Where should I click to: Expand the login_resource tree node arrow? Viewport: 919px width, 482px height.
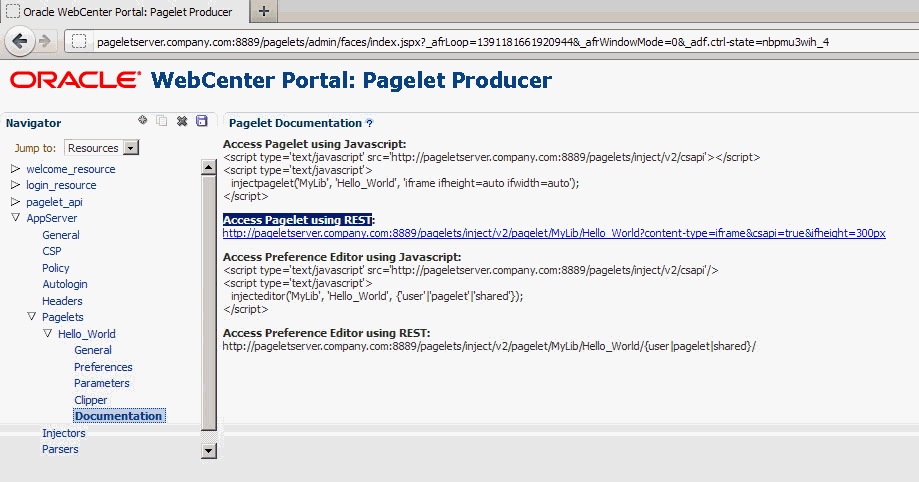tap(15, 185)
